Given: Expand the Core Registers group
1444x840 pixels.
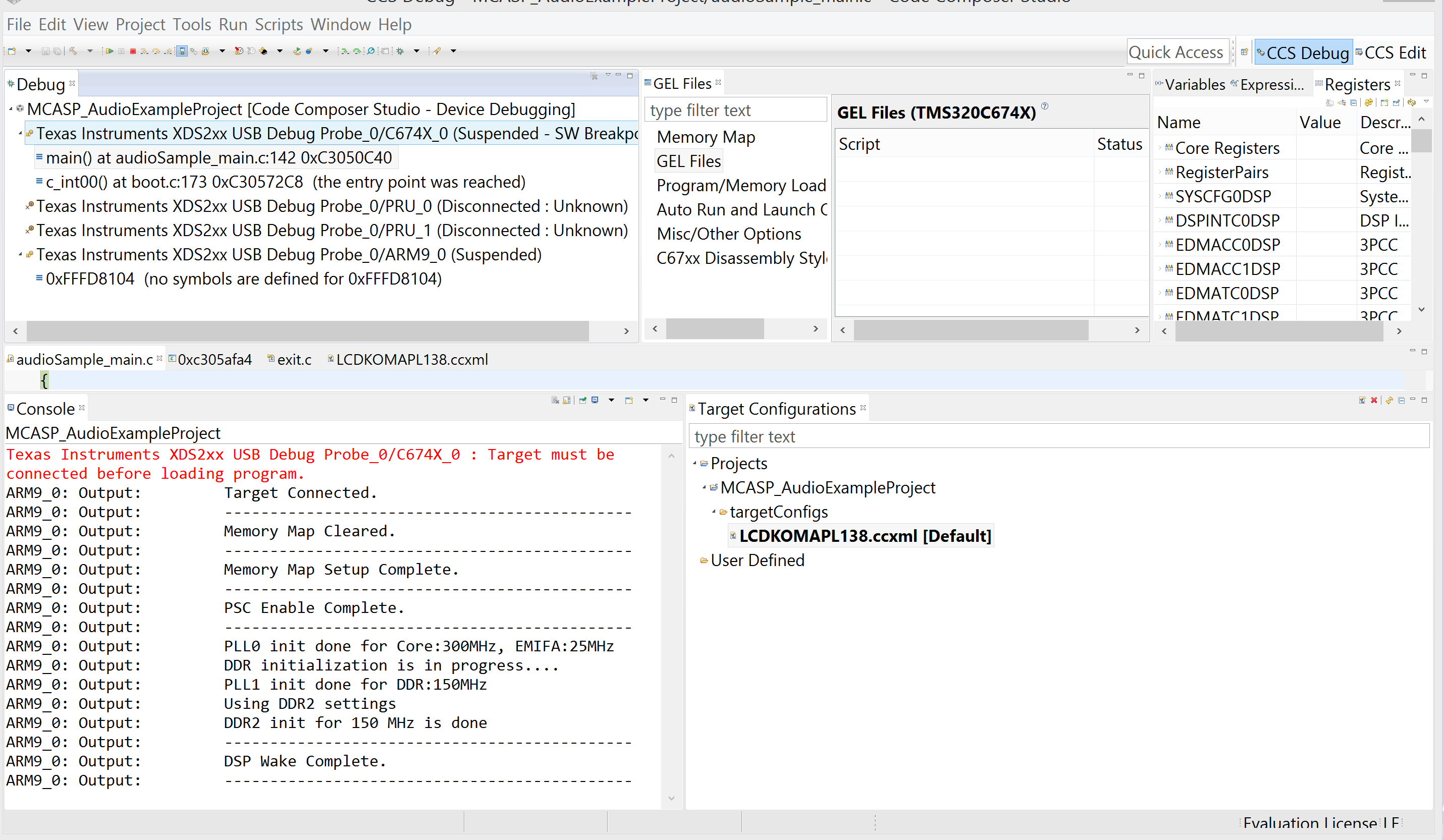Looking at the screenshot, I should coord(1160,148).
